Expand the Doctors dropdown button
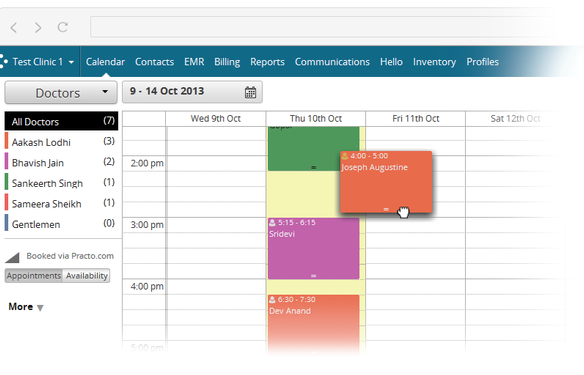Screen dimensions: 584x375 tap(61, 92)
